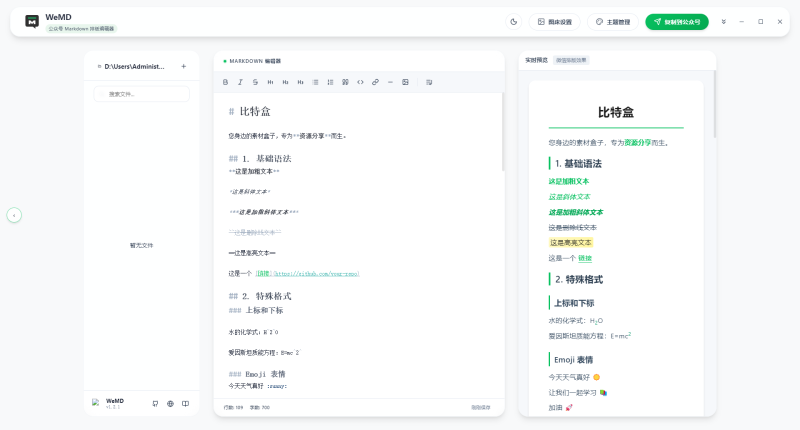800x430 pixels.
Task: Click the preview mode badge beside 实时预览
Action: coord(571,60)
